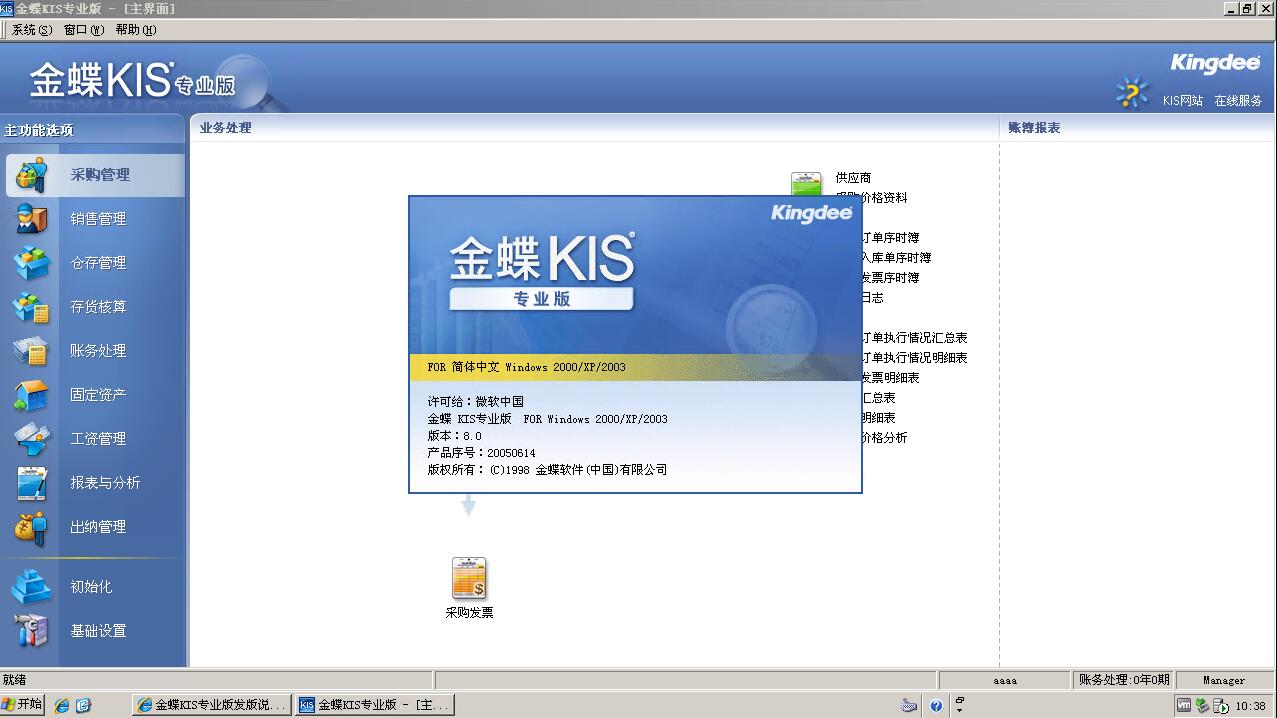Screen dimensions: 1277x718
Task: Open the Windows 开始 start button
Action: click(23, 705)
